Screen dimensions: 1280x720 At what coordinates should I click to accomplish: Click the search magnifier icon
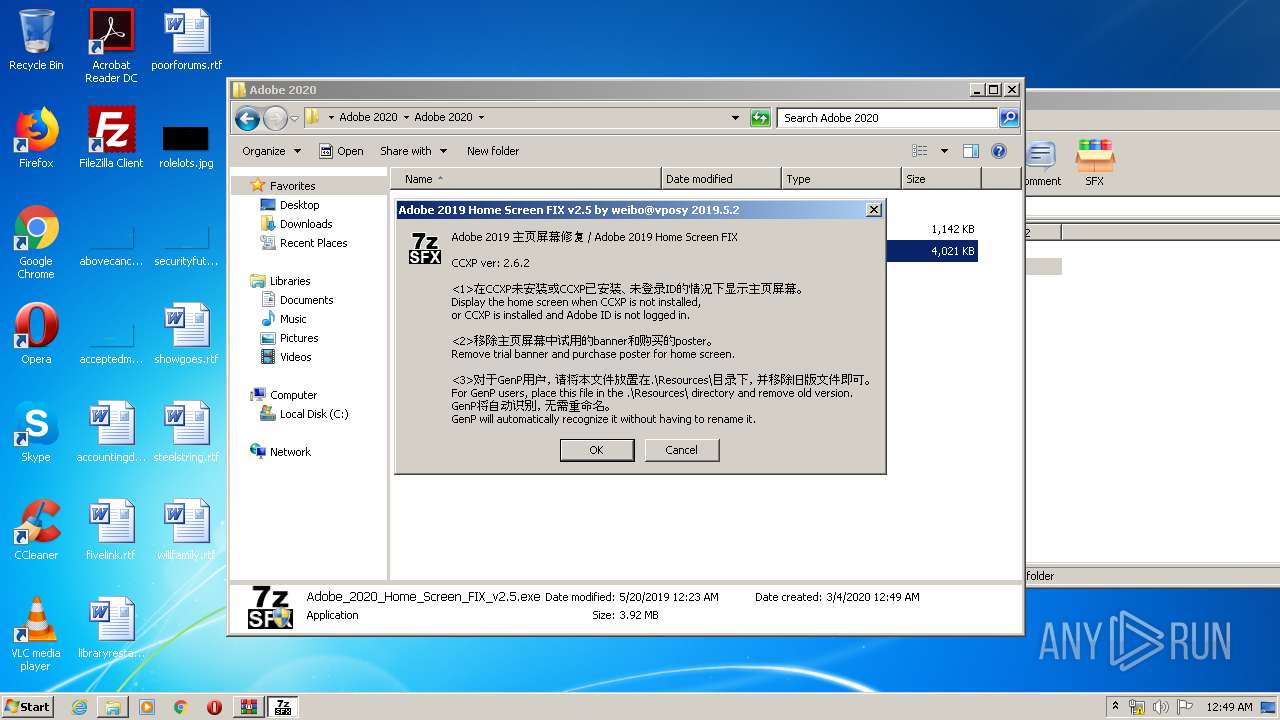tap(1009, 118)
